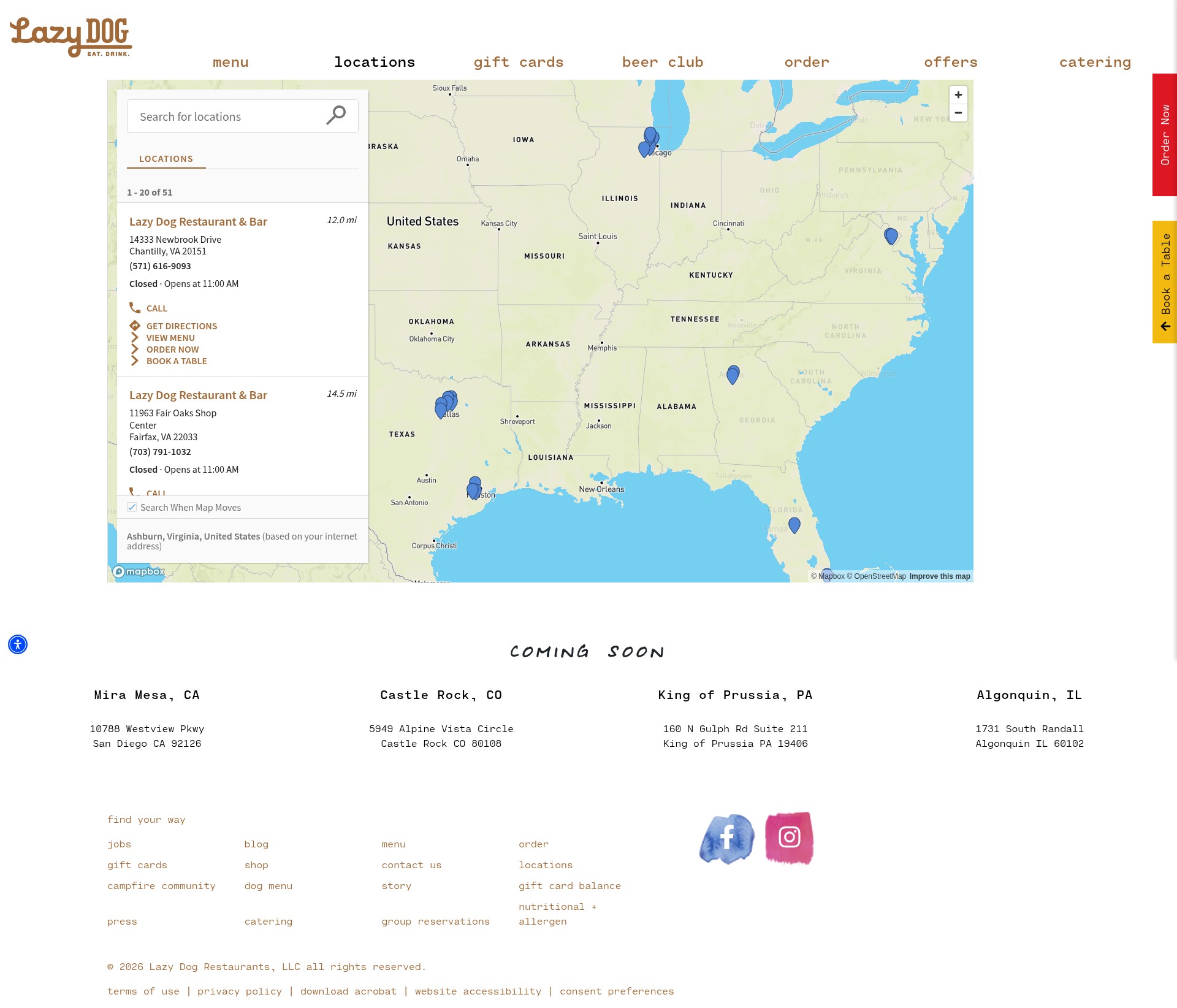This screenshot has height=1008, width=1177.
Task: Open the menu nav item
Action: coord(230,62)
